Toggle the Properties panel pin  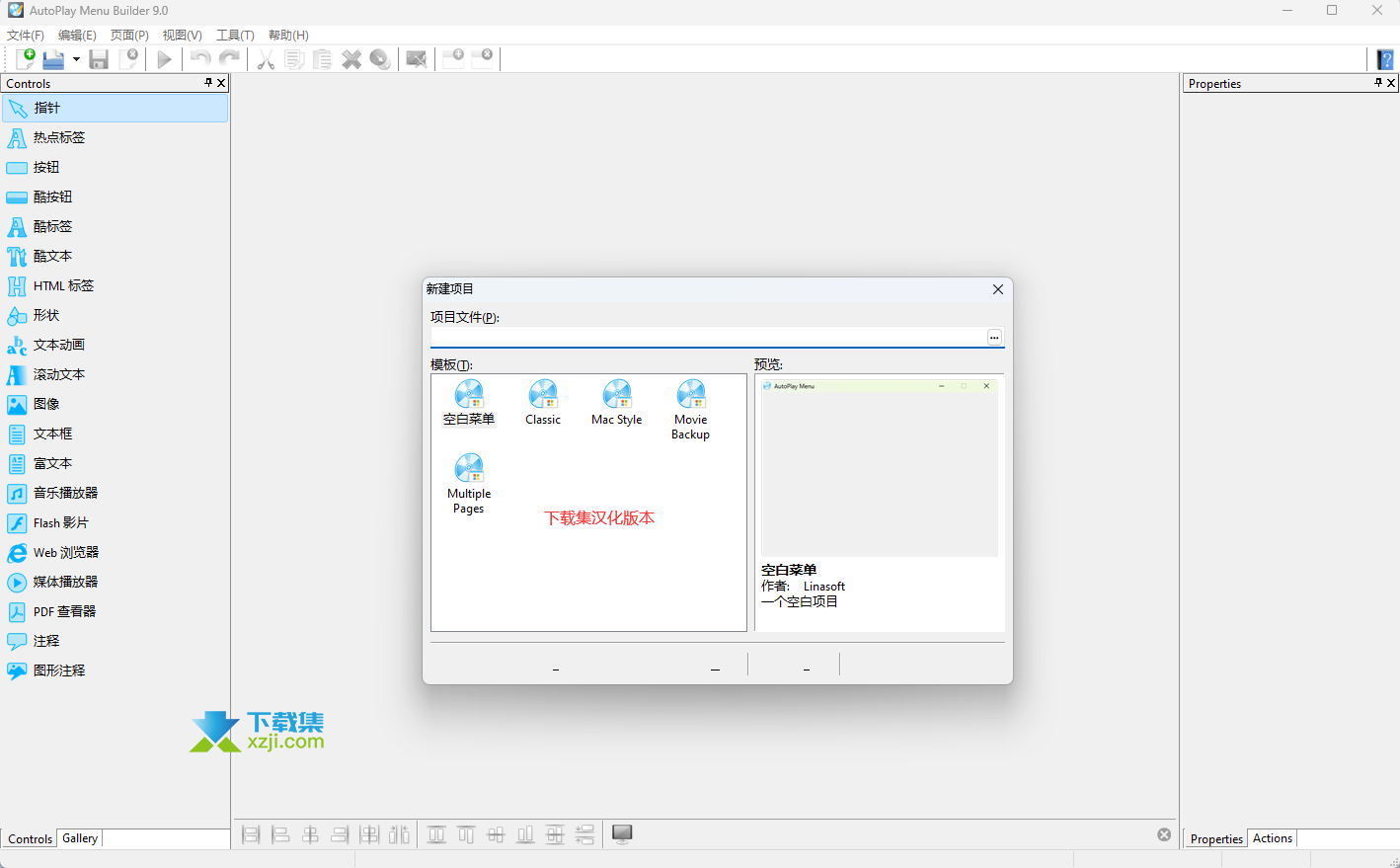pos(1378,83)
